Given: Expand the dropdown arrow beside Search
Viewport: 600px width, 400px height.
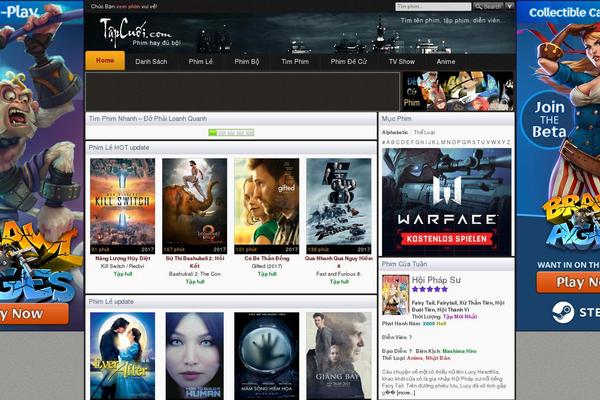Looking at the screenshot, I should click(x=510, y=6).
